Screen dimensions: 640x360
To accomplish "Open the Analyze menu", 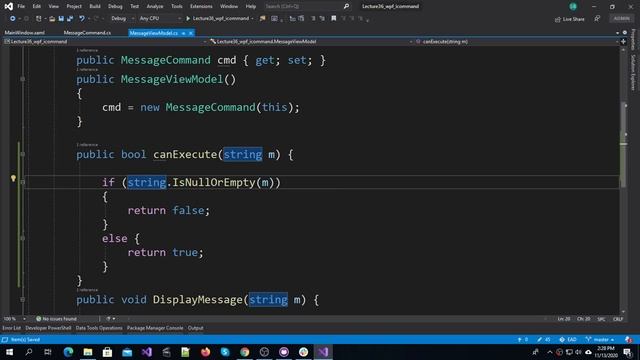I will 155,7.
